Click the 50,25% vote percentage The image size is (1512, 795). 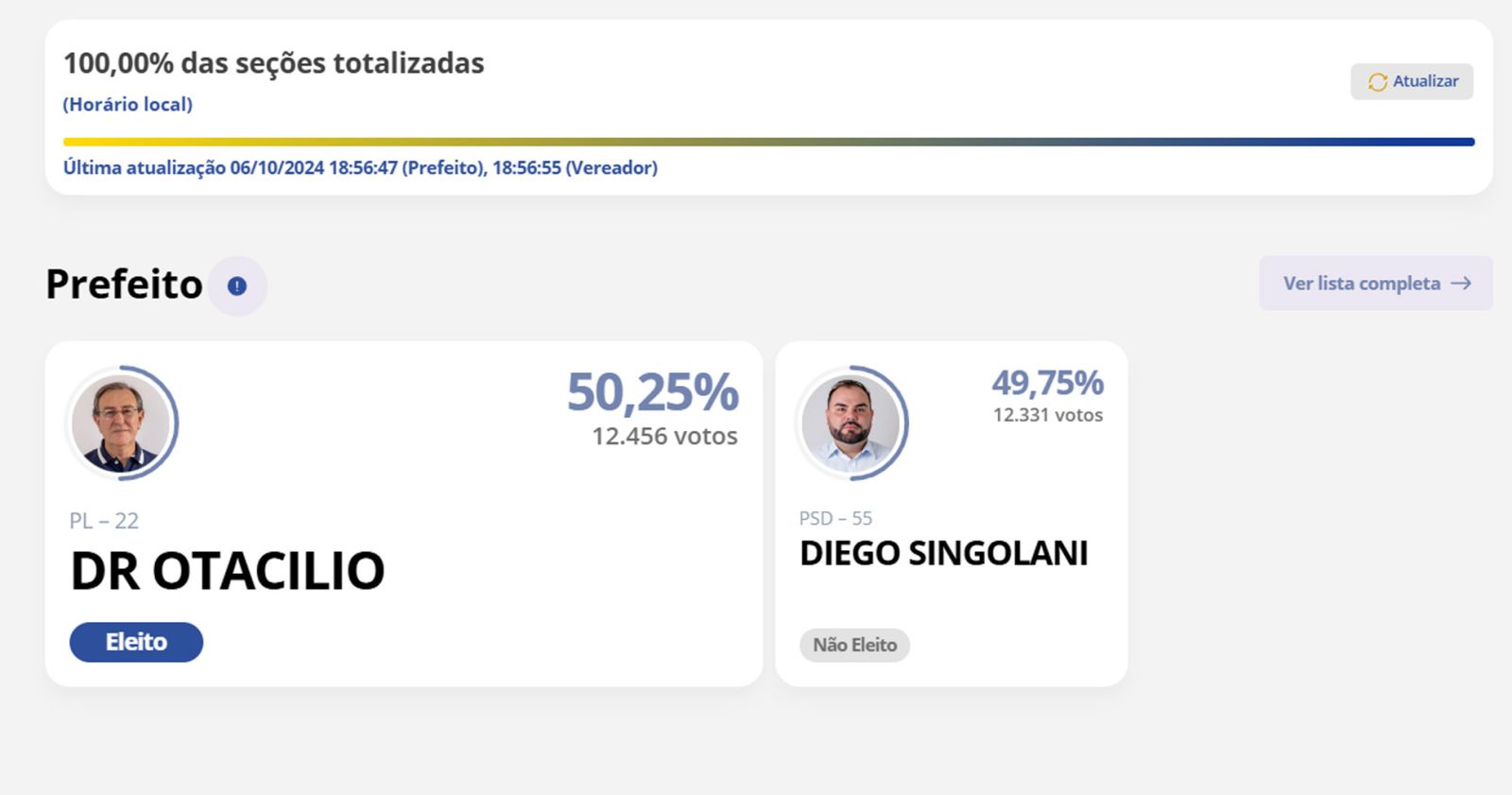(652, 392)
